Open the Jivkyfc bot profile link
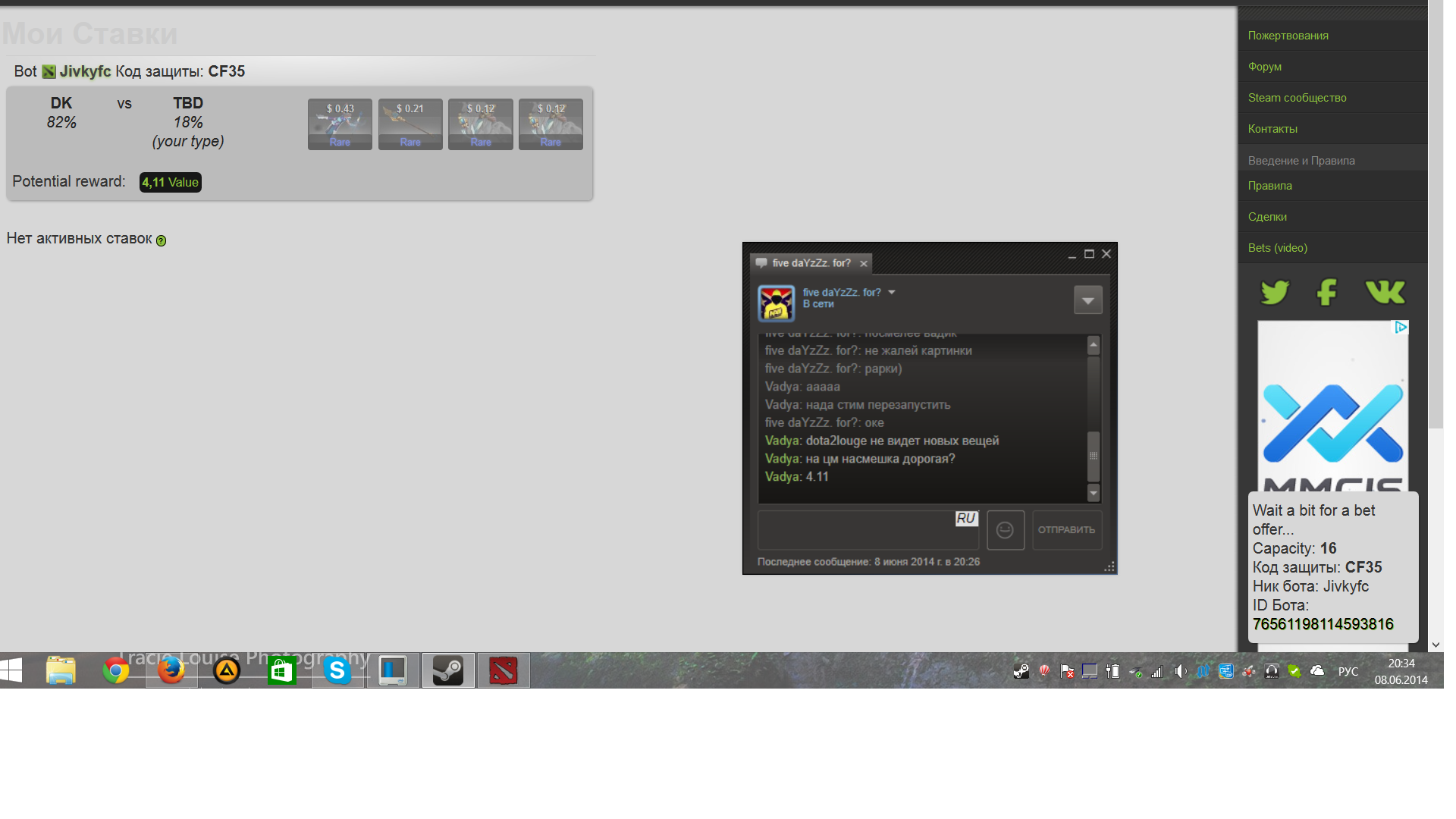Viewport: 1456px width, 819px height. coord(85,71)
